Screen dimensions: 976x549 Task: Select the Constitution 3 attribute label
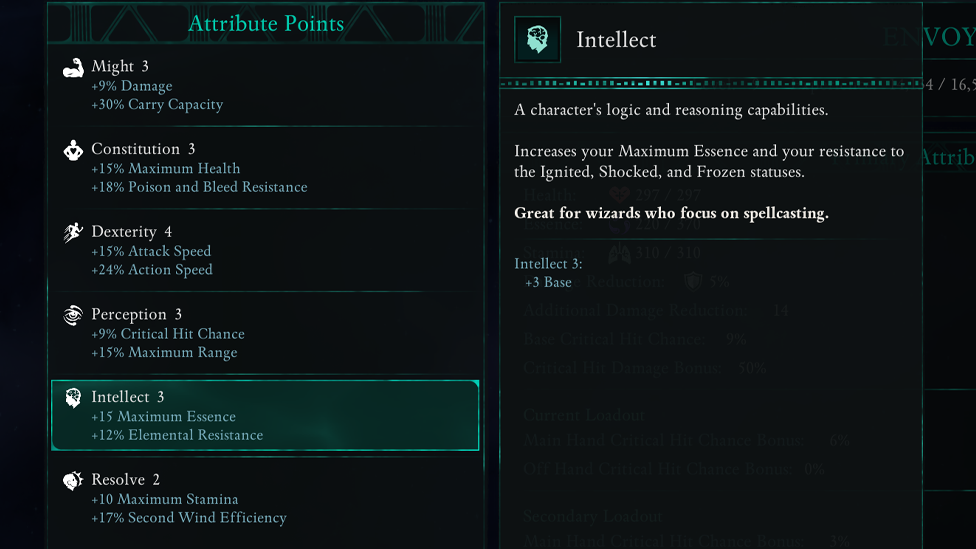[143, 149]
